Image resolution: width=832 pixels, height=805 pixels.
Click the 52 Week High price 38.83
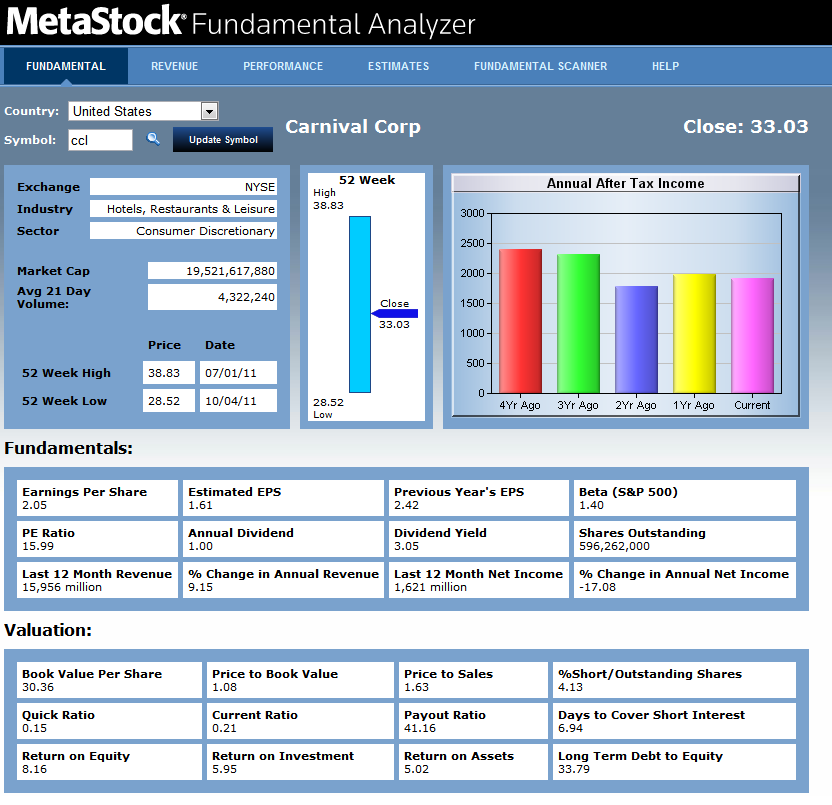169,373
